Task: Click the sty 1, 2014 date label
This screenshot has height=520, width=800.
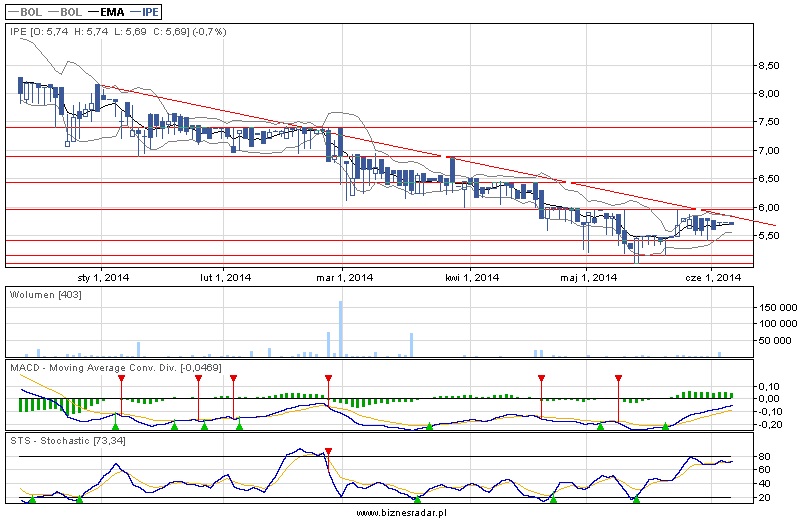Action: [103, 278]
